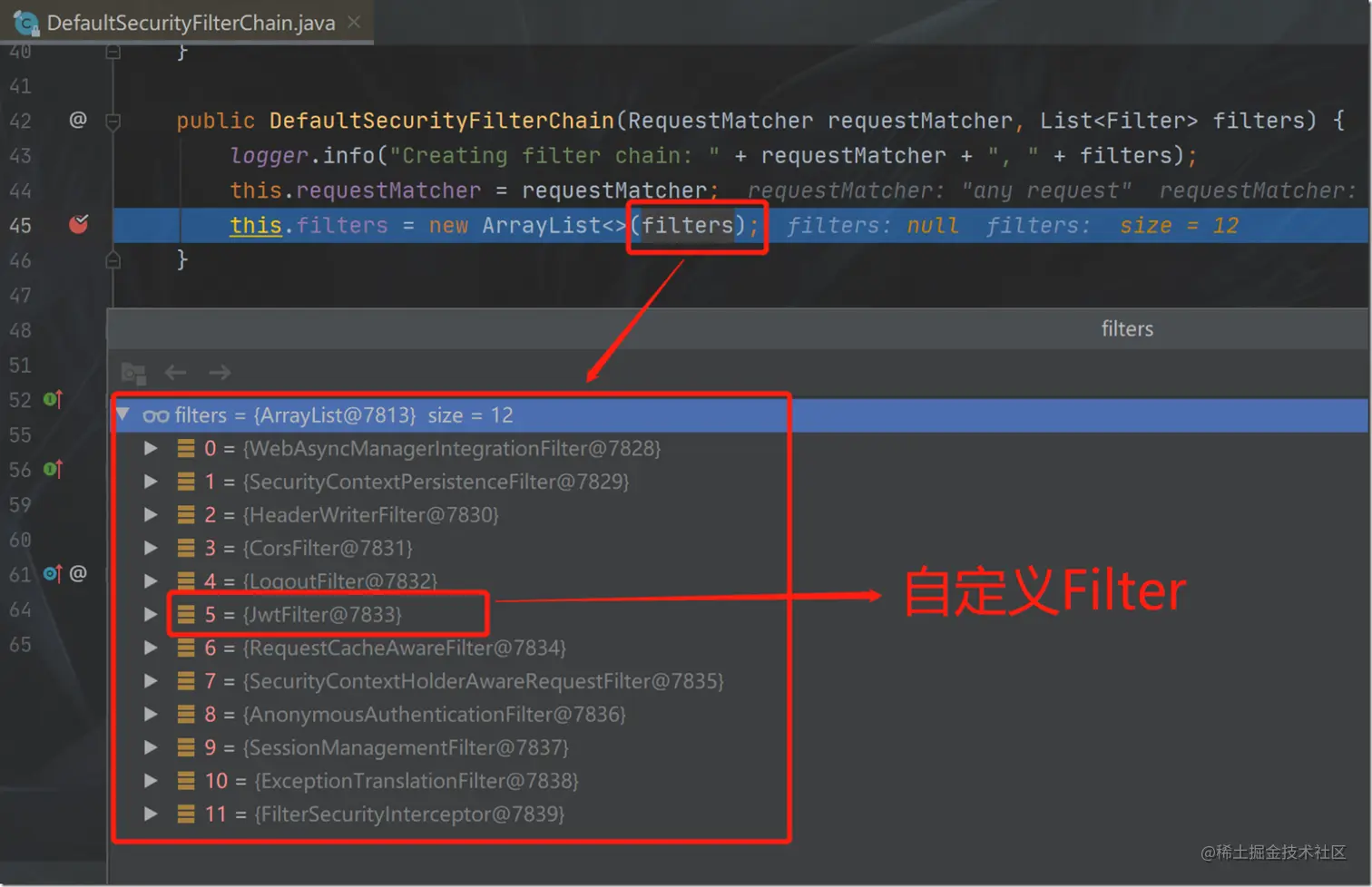Click the fold end marker on line 46

(113, 260)
